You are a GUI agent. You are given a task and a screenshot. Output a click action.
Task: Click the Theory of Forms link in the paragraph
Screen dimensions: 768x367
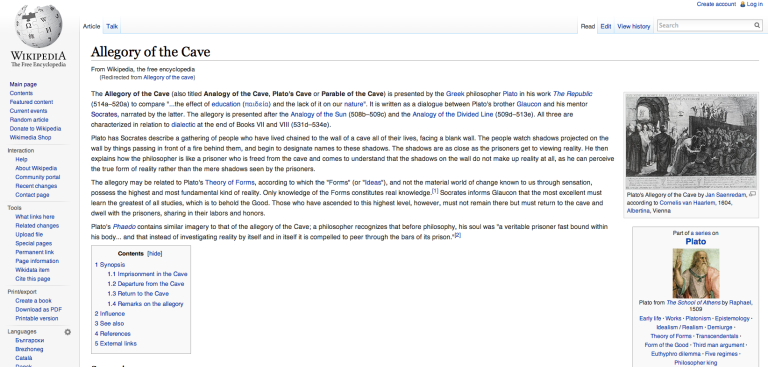(x=229, y=182)
